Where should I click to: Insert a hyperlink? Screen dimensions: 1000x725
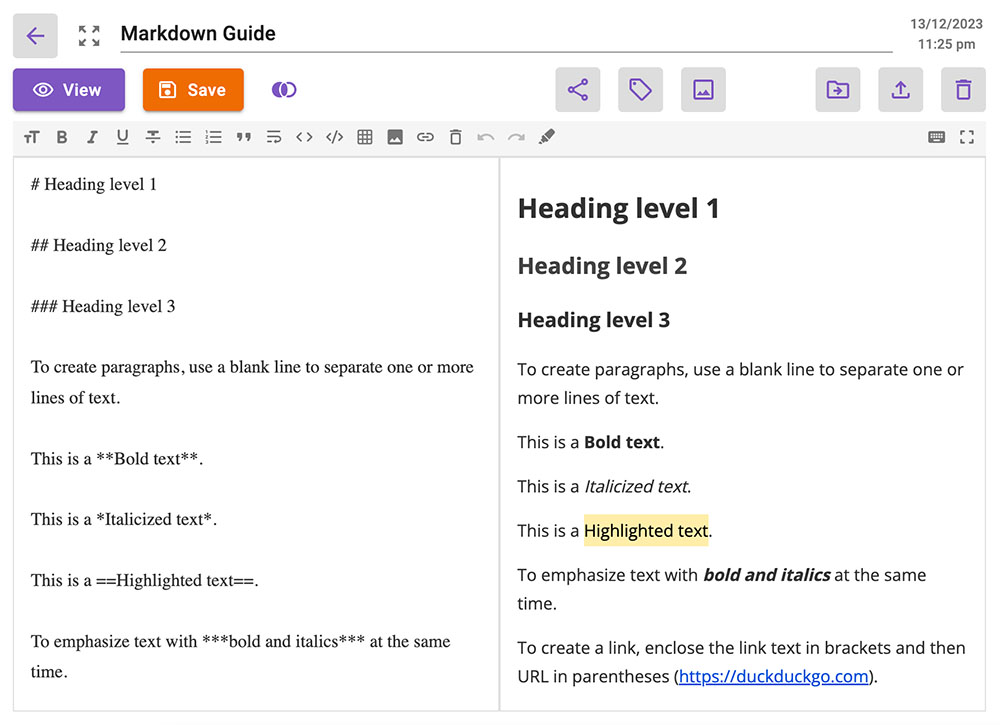coord(425,137)
